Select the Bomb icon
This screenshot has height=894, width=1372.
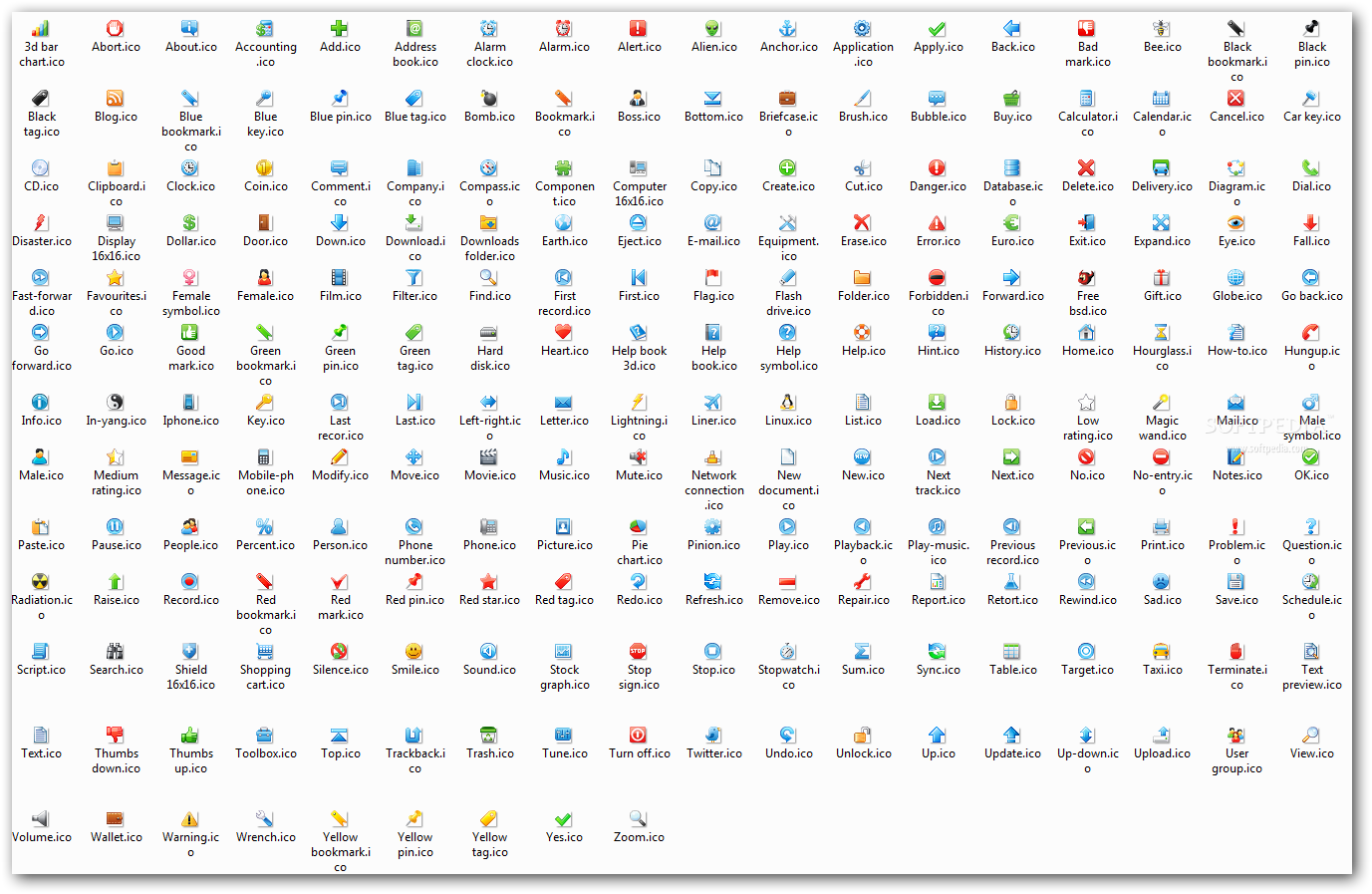pyautogui.click(x=488, y=100)
